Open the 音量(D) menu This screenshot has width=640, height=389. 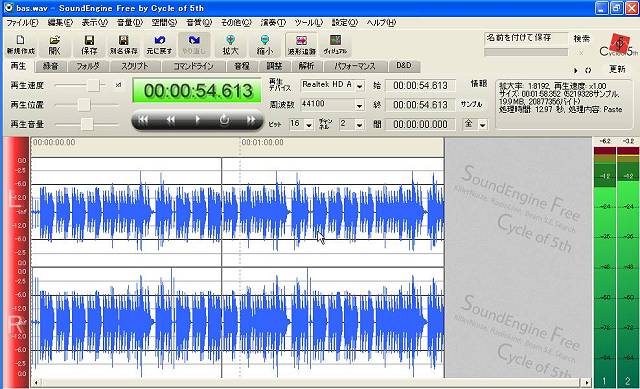(x=129, y=22)
